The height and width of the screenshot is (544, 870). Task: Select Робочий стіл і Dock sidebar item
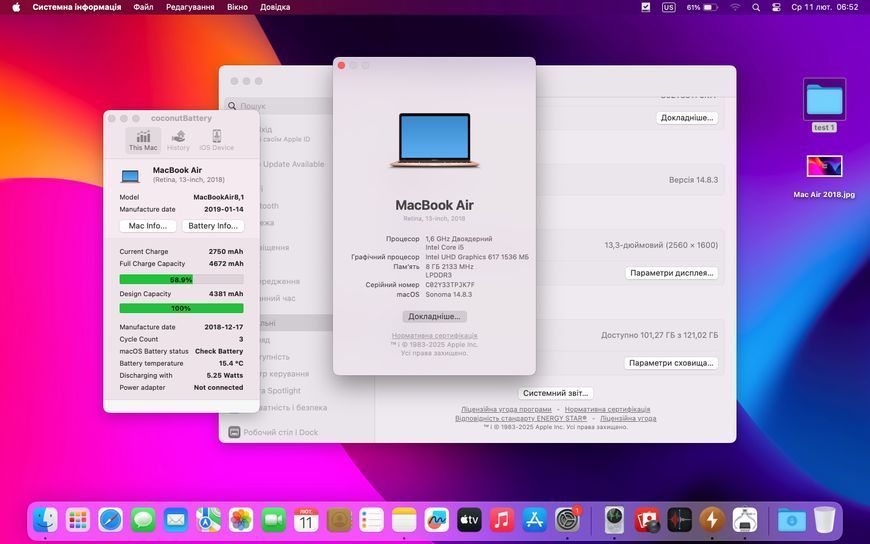click(x=280, y=432)
